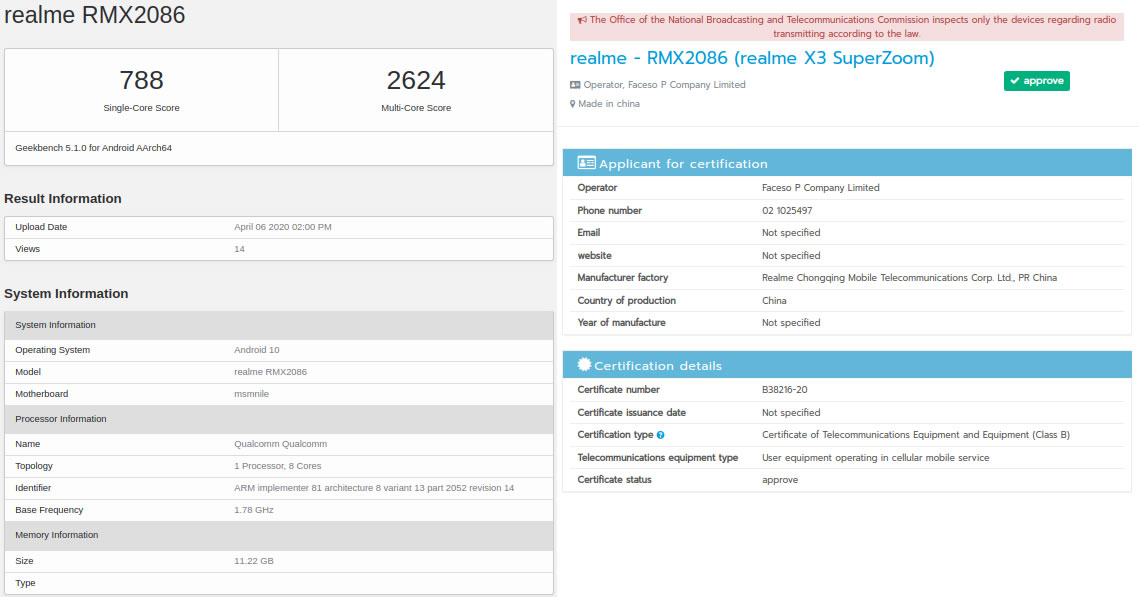Click the Made in china text
The width and height of the screenshot is (1139, 597).
click(609, 104)
